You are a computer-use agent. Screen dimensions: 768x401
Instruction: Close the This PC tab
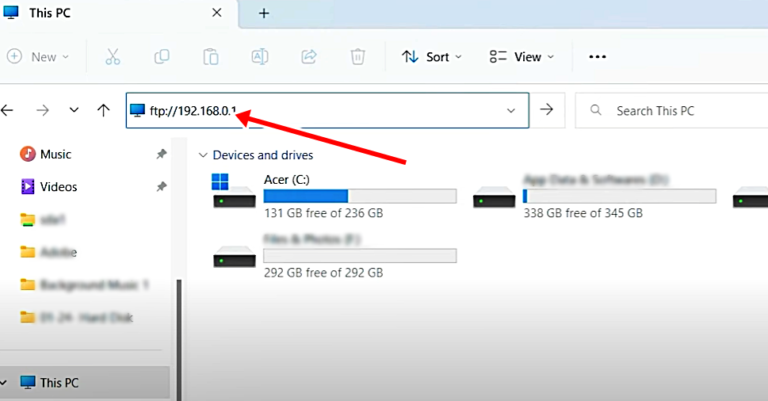(x=216, y=13)
